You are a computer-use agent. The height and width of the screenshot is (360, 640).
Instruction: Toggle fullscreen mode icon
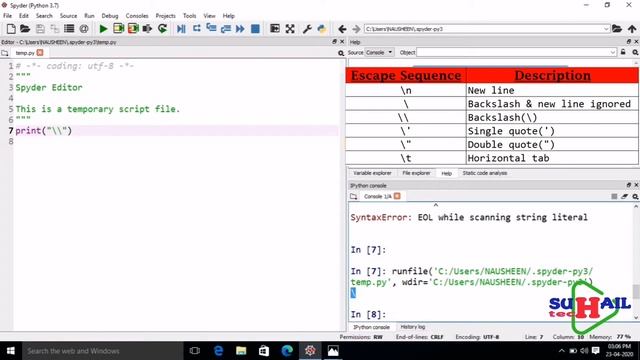pos(290,29)
